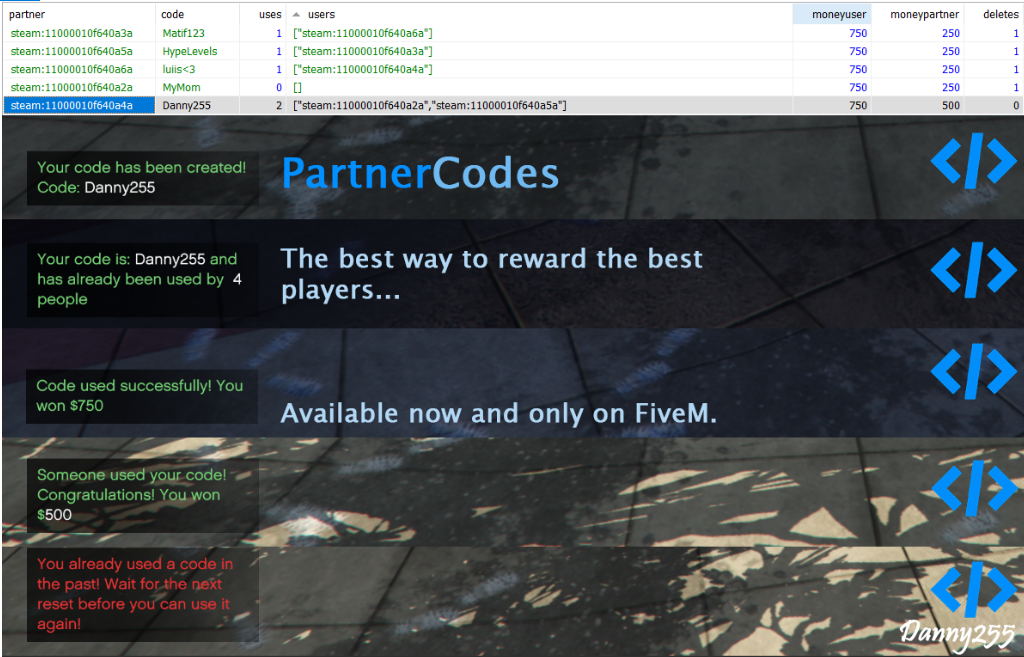Select highlighted partner cell steam:11000010f640a4a
The image size is (1024, 657).
click(x=78, y=105)
